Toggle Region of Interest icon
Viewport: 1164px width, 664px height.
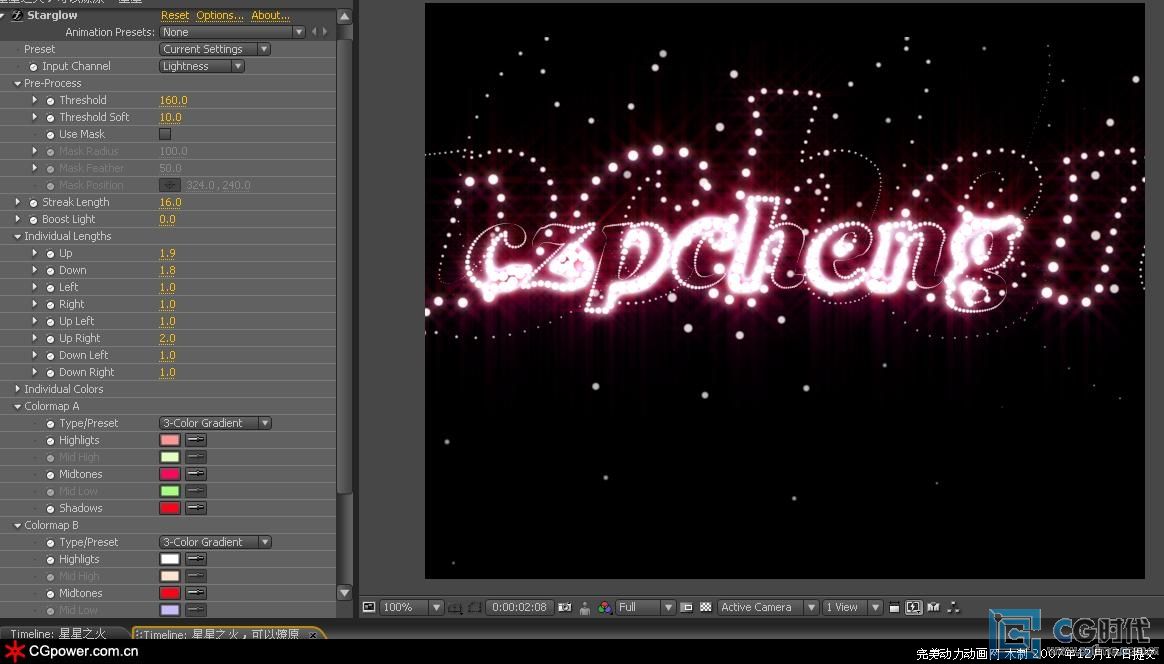(687, 607)
